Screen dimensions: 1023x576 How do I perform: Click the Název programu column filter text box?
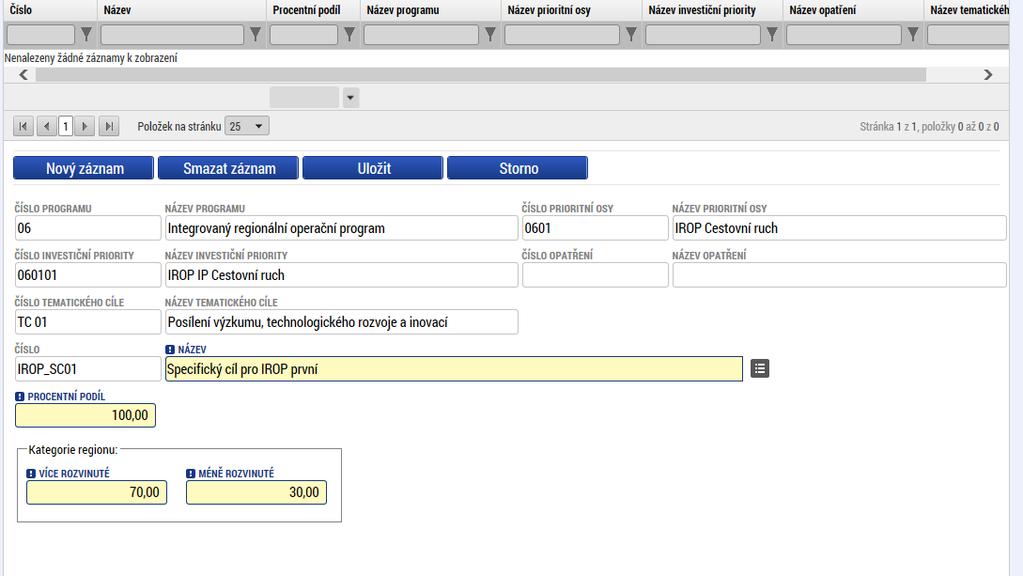(421, 35)
